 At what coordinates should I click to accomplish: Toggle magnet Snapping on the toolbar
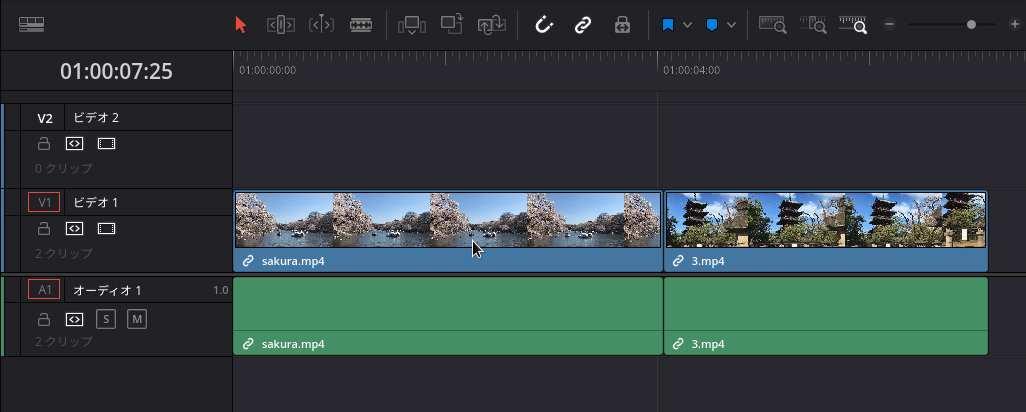pyautogui.click(x=544, y=25)
